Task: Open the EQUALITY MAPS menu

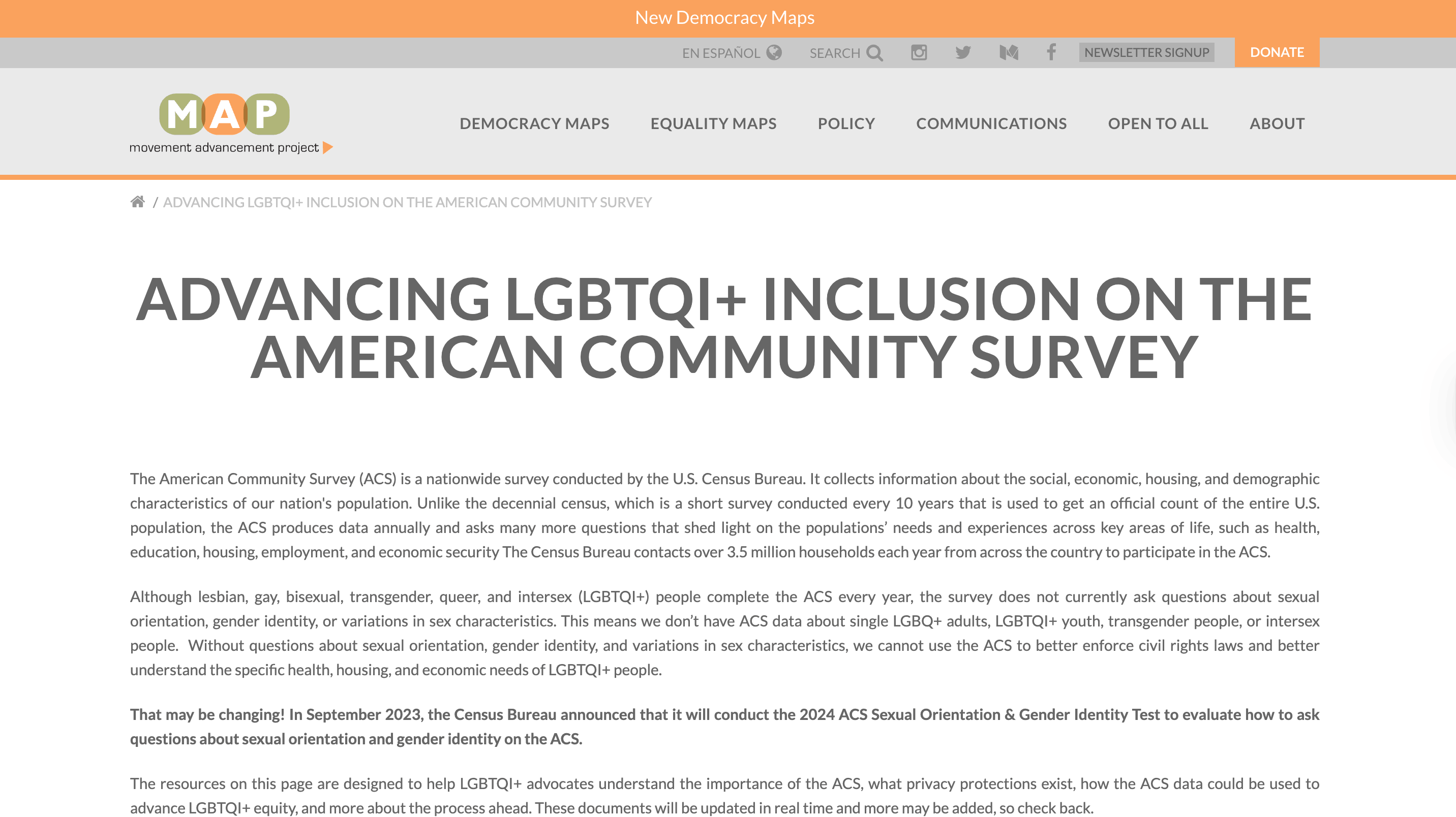Action: point(713,123)
